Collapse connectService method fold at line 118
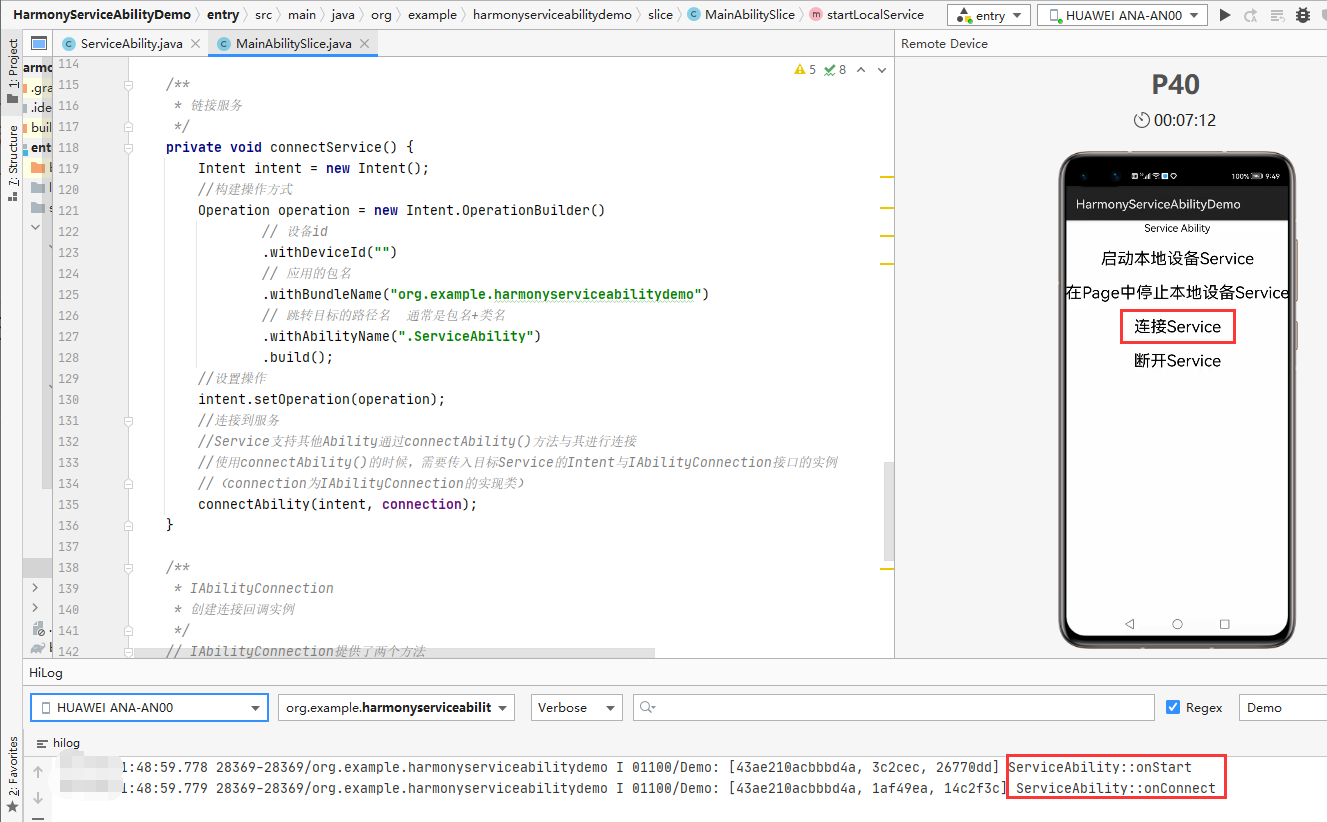Image resolution: width=1327 pixels, height=822 pixels. point(128,148)
